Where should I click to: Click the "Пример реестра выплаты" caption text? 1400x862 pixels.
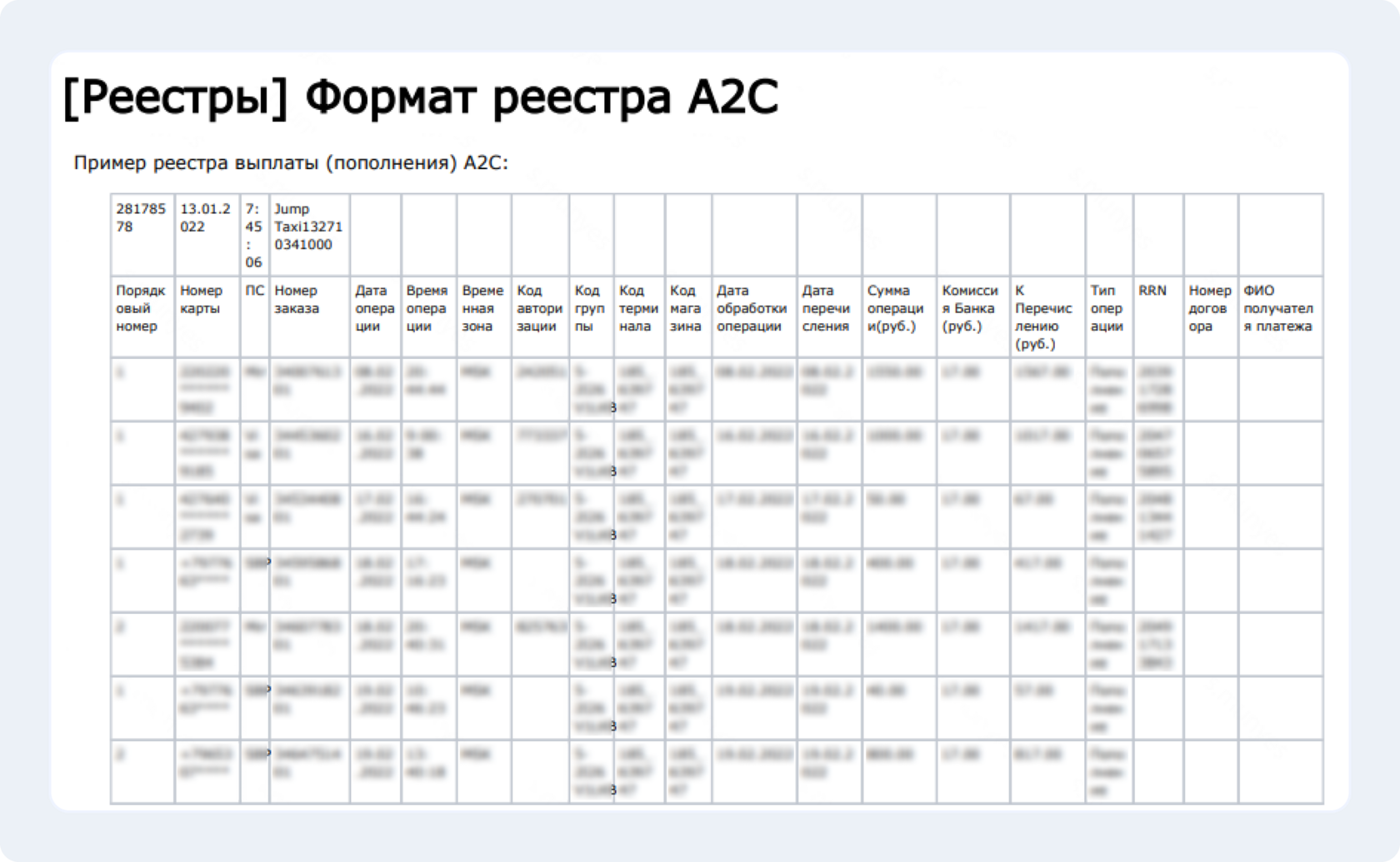tap(290, 163)
